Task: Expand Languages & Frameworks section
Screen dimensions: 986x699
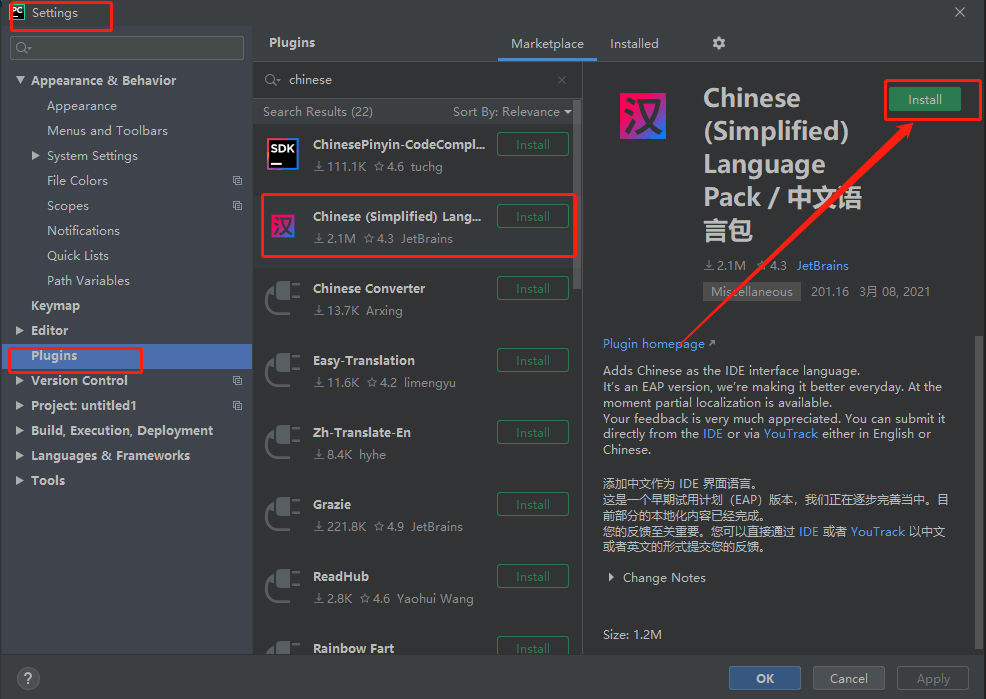Action: pos(19,455)
